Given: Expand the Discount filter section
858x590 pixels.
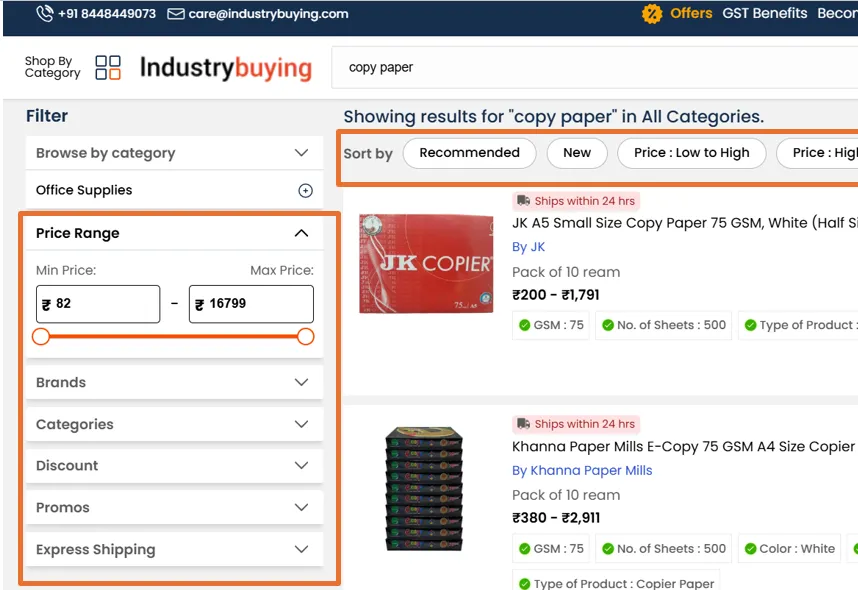Looking at the screenshot, I should tap(173, 466).
